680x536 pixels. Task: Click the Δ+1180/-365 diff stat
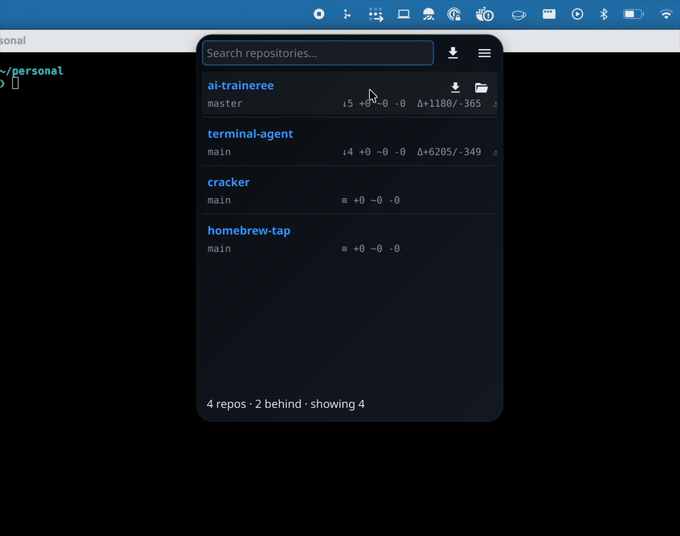point(449,104)
